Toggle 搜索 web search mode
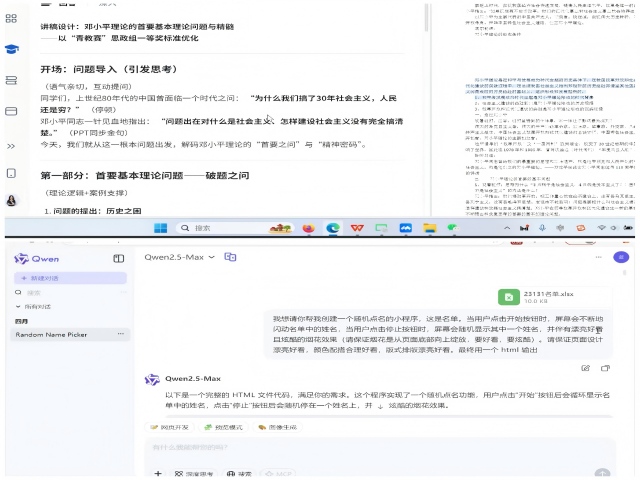The height and width of the screenshot is (480, 640). point(240,474)
